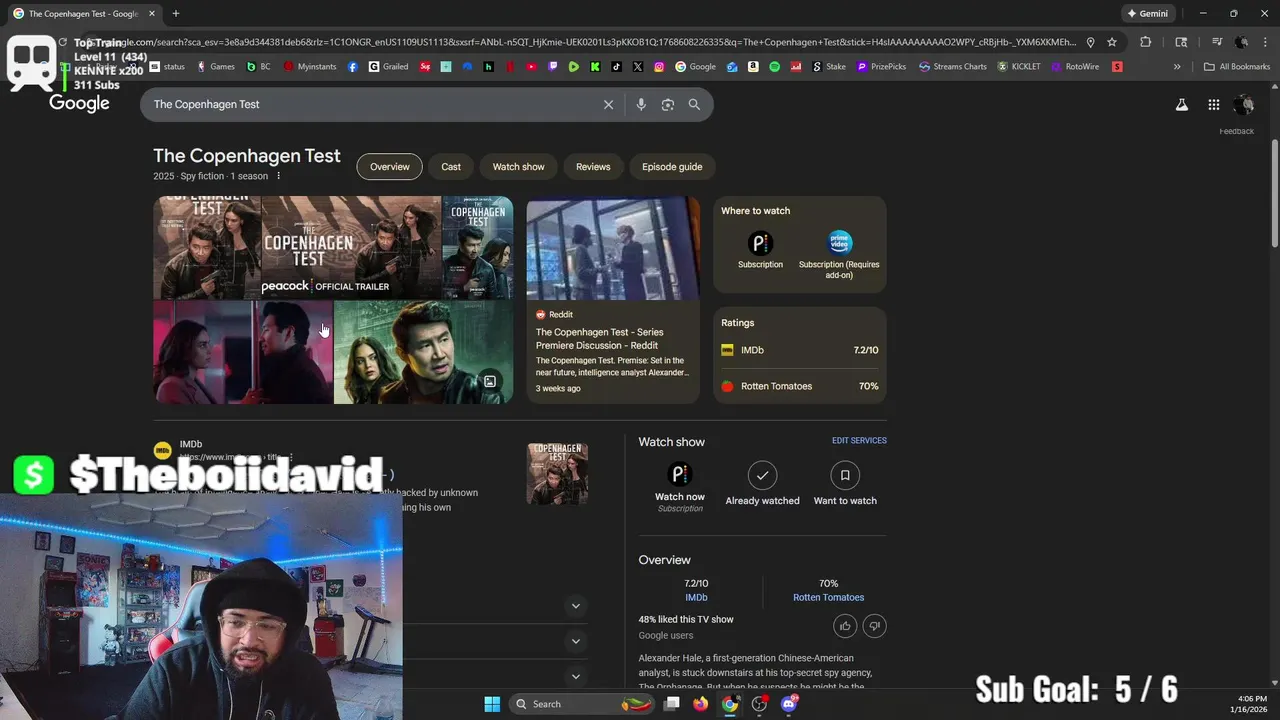Viewport: 1280px width, 720px height.
Task: Open the Google apps grid
Action: tap(1213, 105)
